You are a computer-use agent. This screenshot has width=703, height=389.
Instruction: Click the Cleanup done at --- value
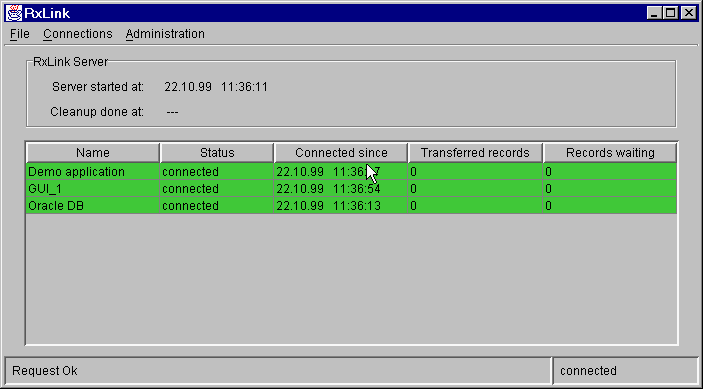click(172, 112)
